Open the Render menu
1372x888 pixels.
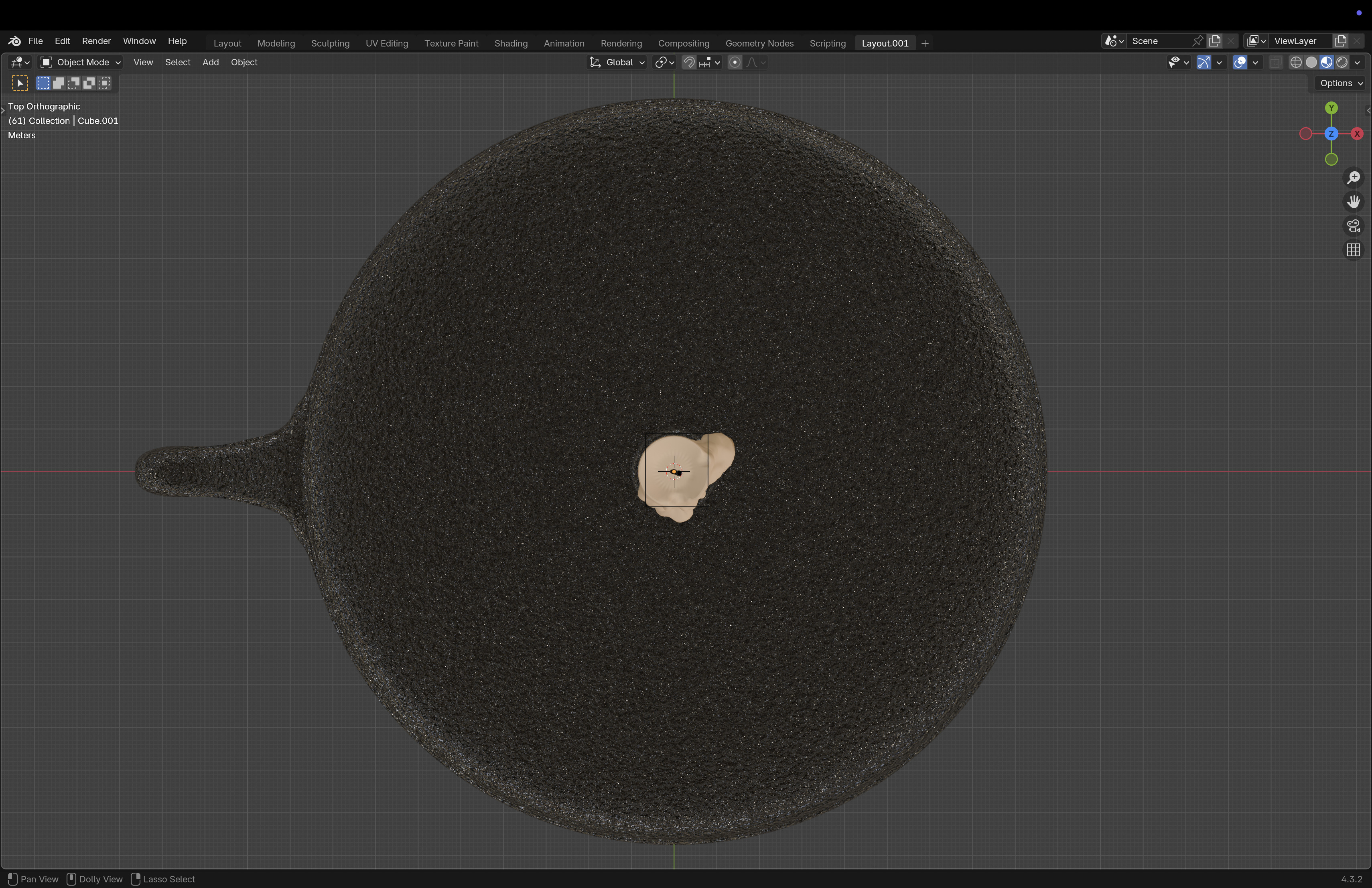pos(96,41)
